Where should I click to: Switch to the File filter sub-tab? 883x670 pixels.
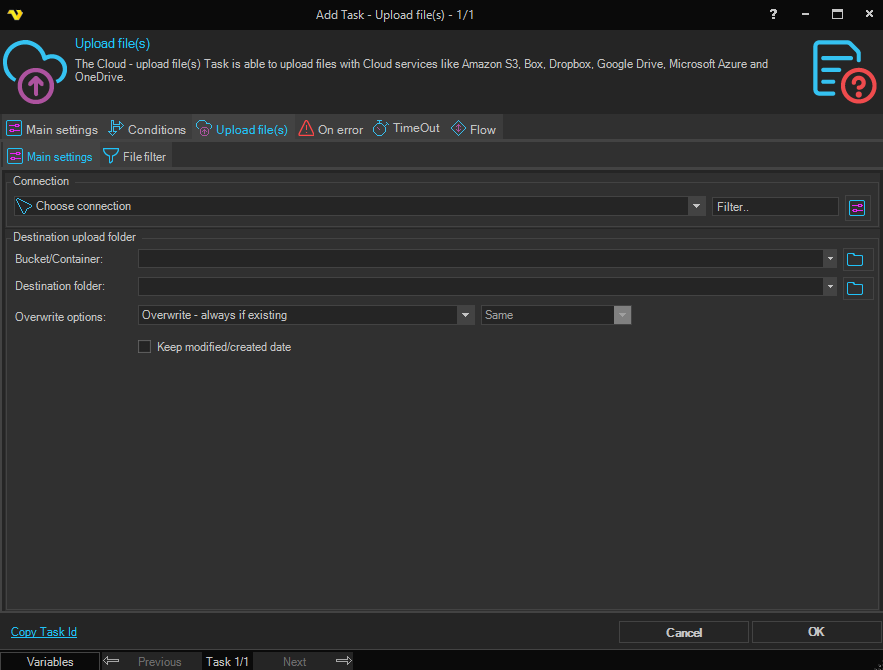(x=135, y=157)
